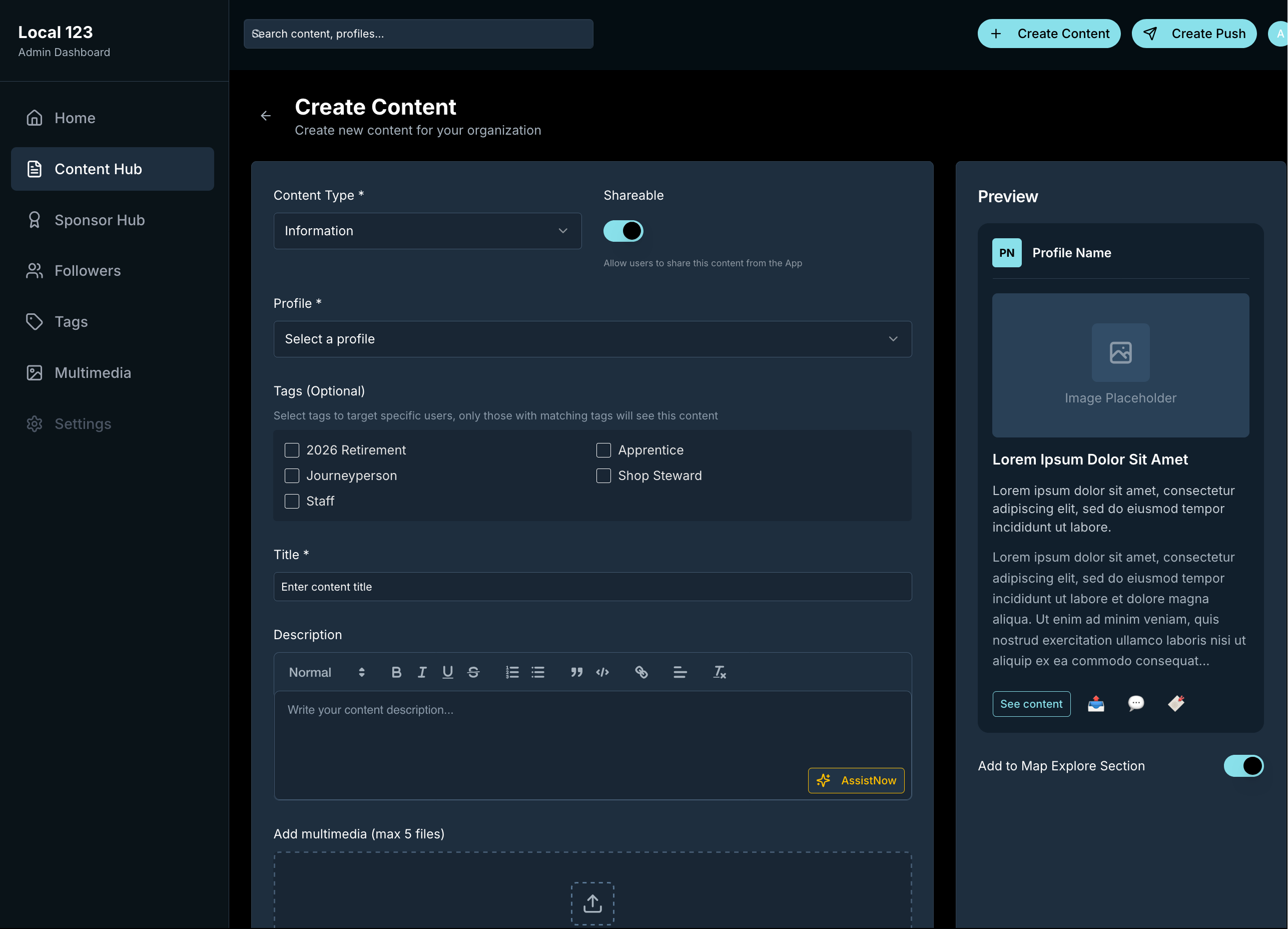This screenshot has height=929, width=1288.
Task: Click the back arrow next to Create Content heading
Action: click(266, 115)
